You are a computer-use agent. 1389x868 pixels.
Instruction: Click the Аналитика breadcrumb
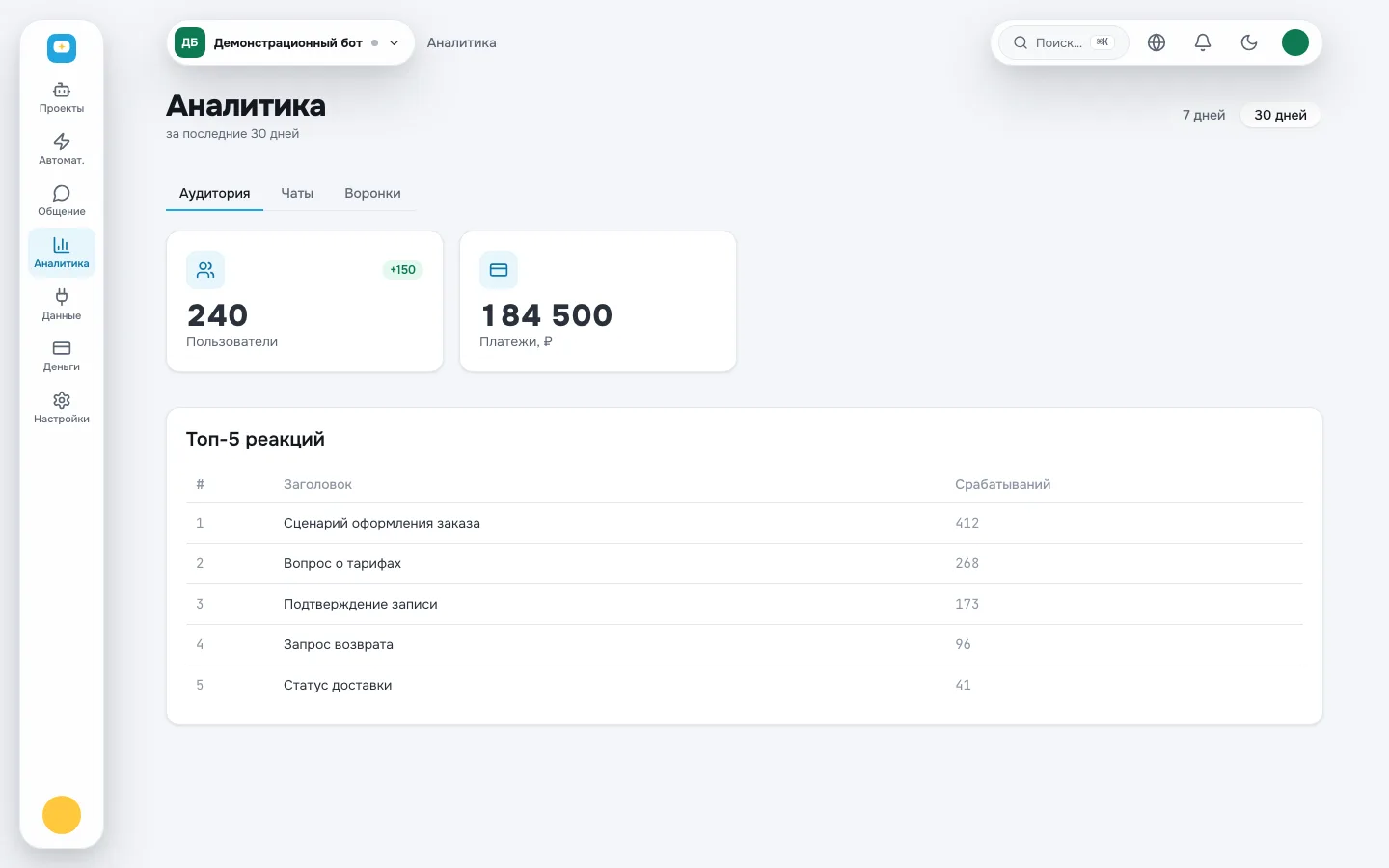(x=462, y=42)
